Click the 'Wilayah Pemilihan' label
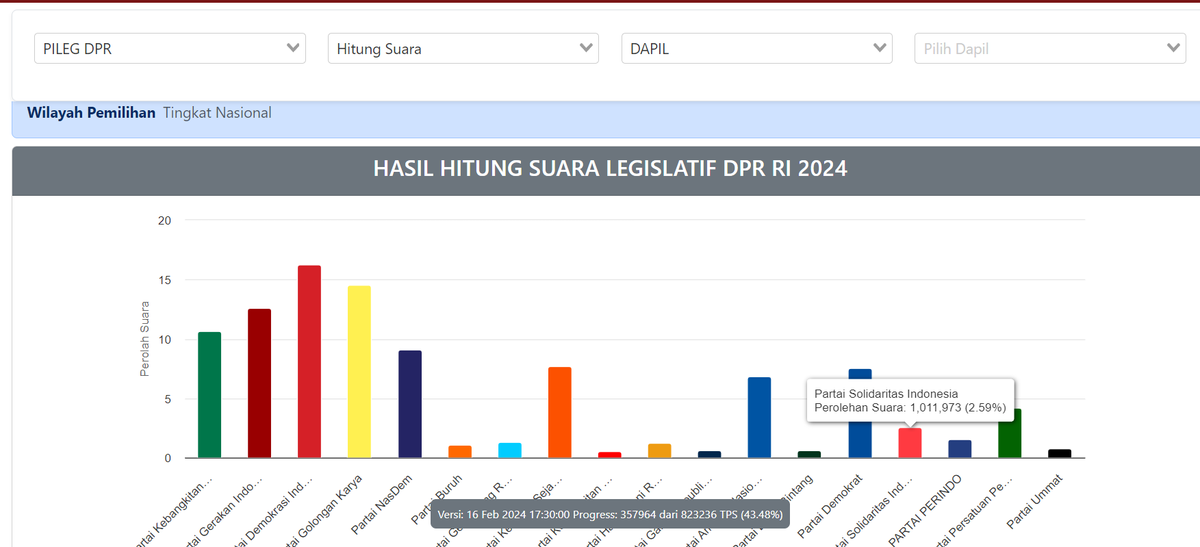 click(91, 113)
